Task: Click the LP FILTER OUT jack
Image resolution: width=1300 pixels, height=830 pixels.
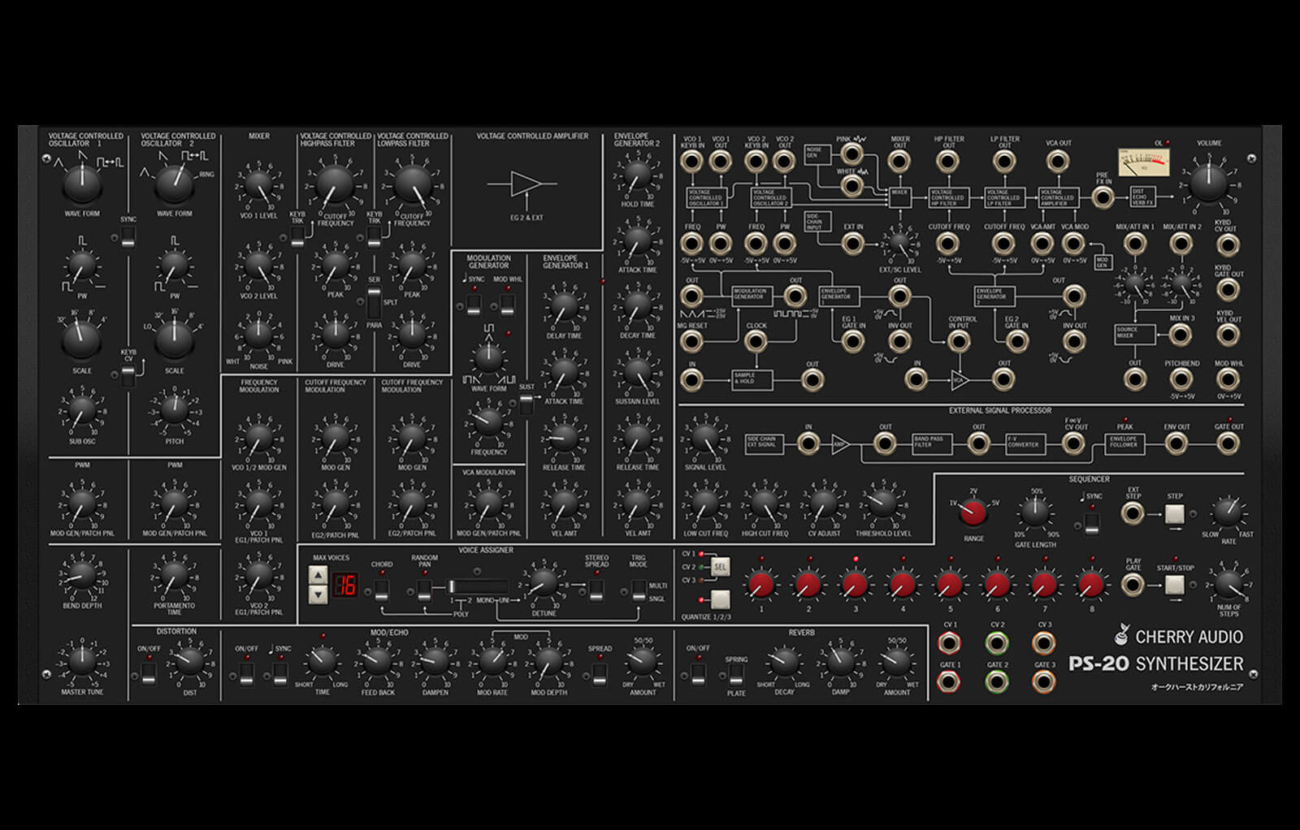Action: pos(1004,161)
